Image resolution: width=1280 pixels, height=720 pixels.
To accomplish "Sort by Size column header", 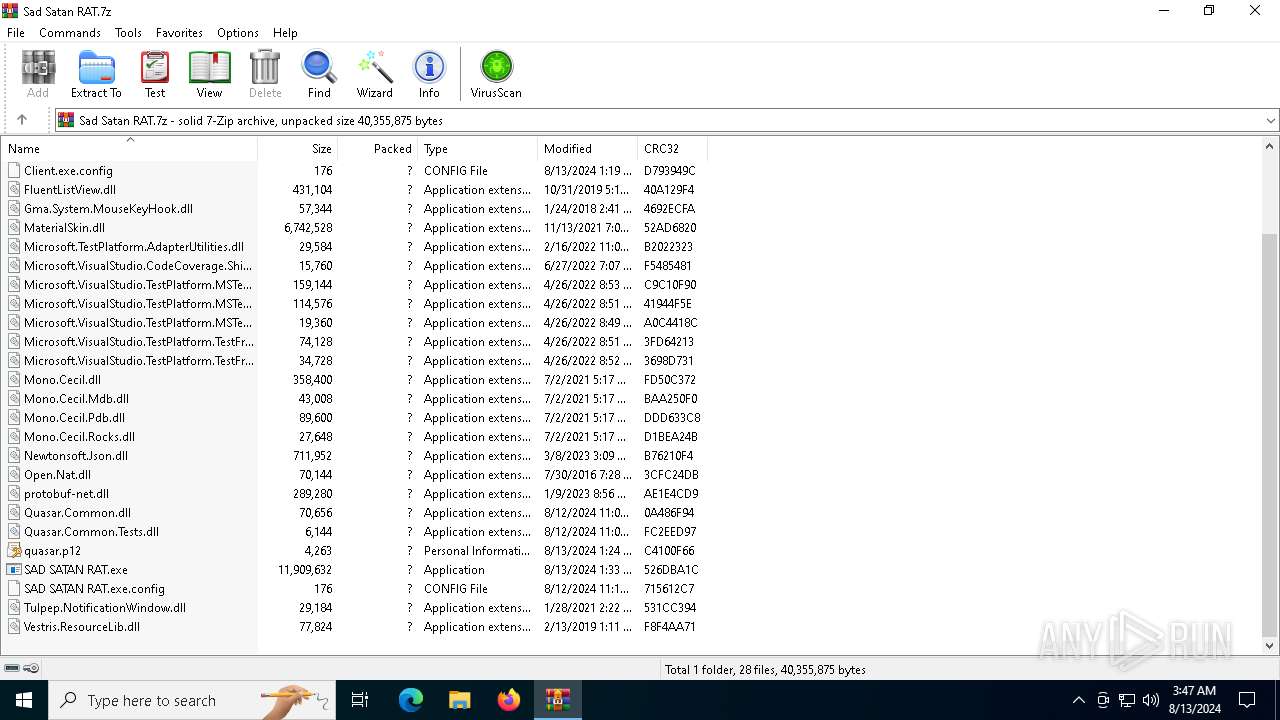I will point(298,149).
